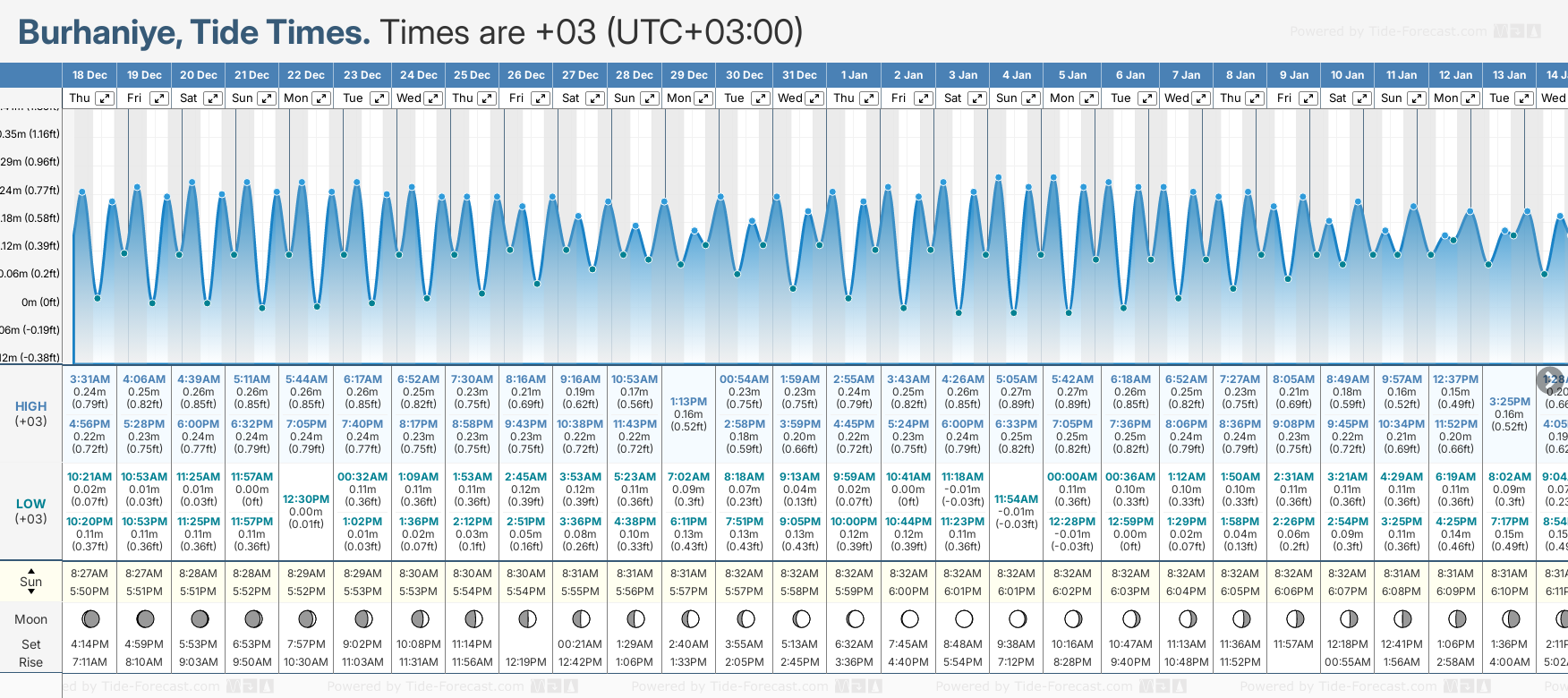
Task: Click expand icon for Mon 12 Jan
Action: point(1470,98)
